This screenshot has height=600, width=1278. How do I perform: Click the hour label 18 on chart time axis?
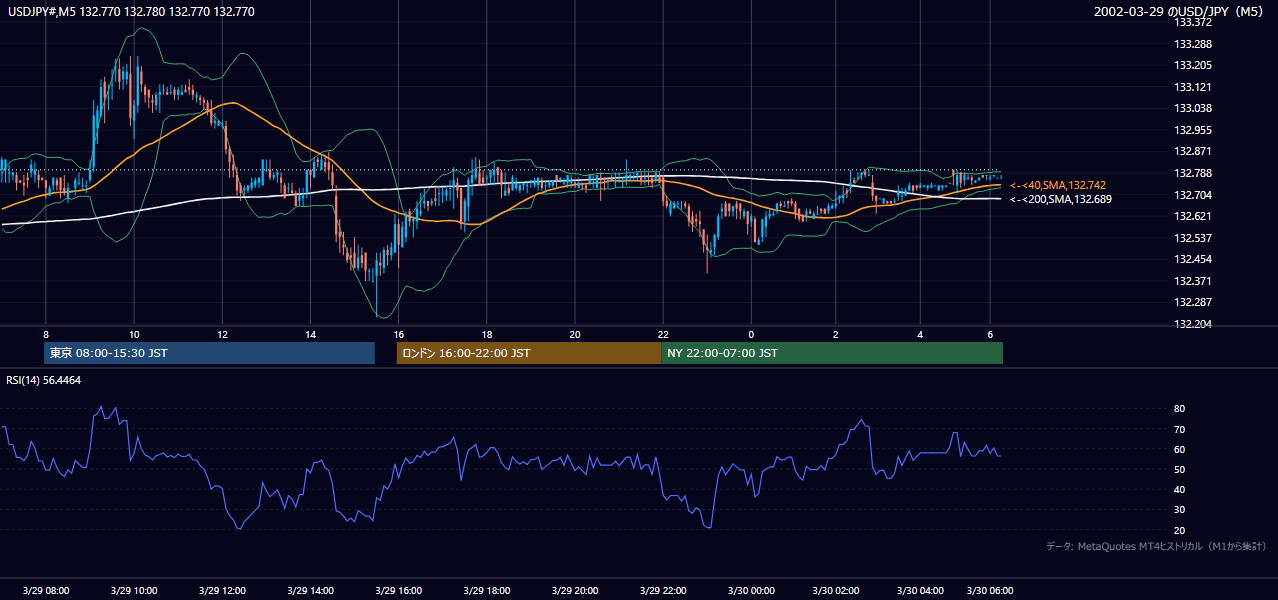click(486, 335)
